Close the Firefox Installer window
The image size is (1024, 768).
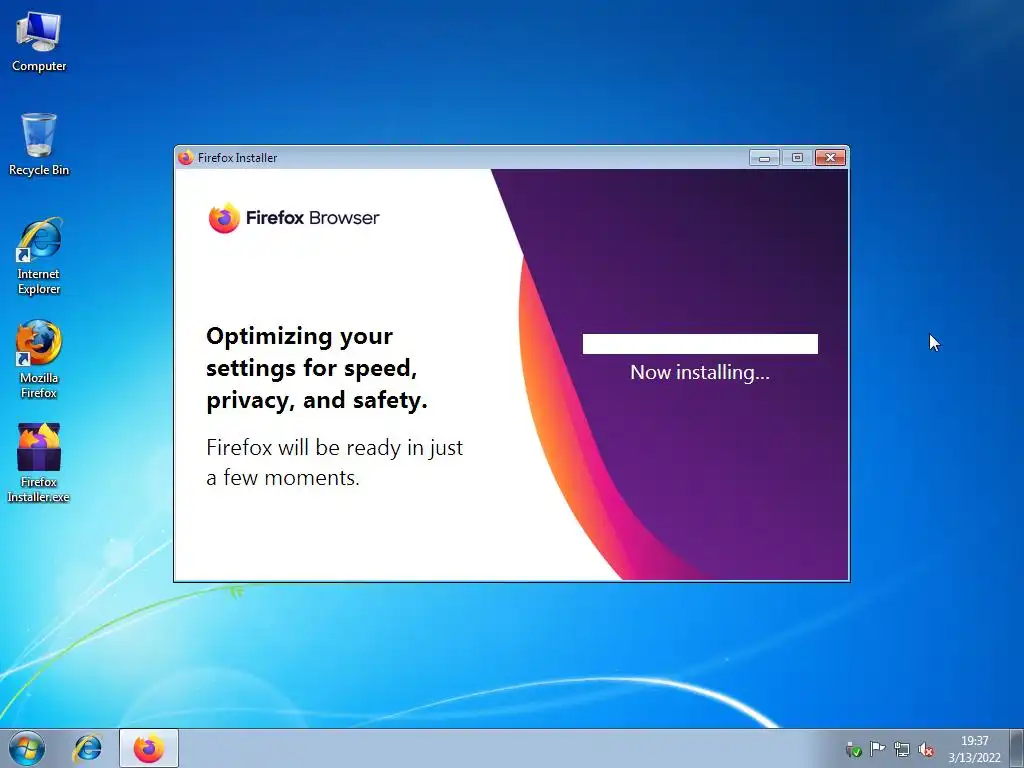tap(831, 157)
